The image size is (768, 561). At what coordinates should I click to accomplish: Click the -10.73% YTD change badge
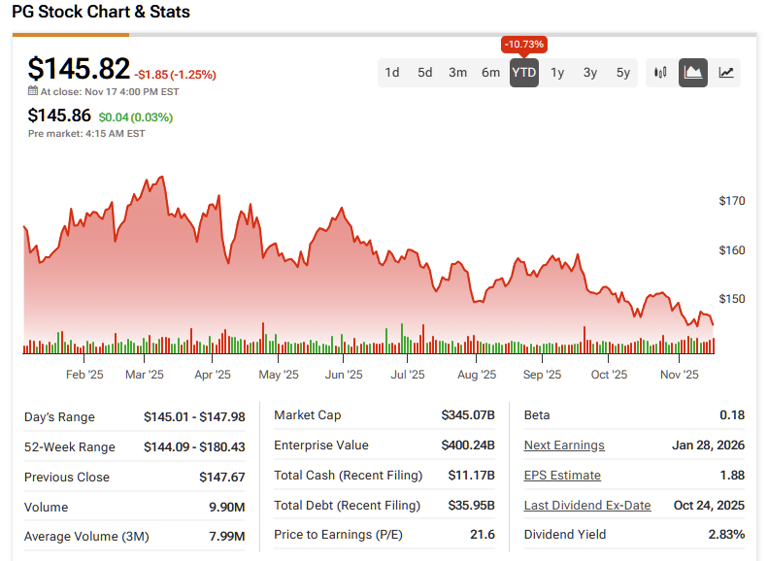(524, 45)
